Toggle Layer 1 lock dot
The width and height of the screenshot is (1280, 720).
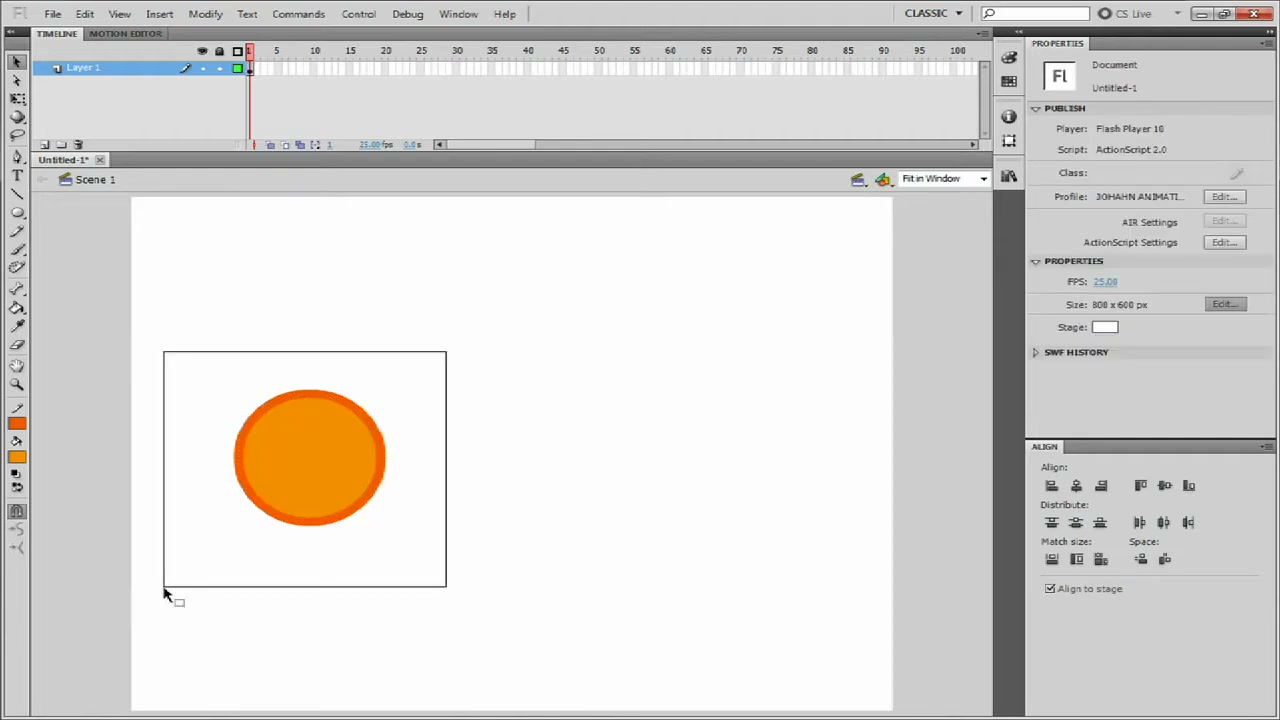[219, 68]
